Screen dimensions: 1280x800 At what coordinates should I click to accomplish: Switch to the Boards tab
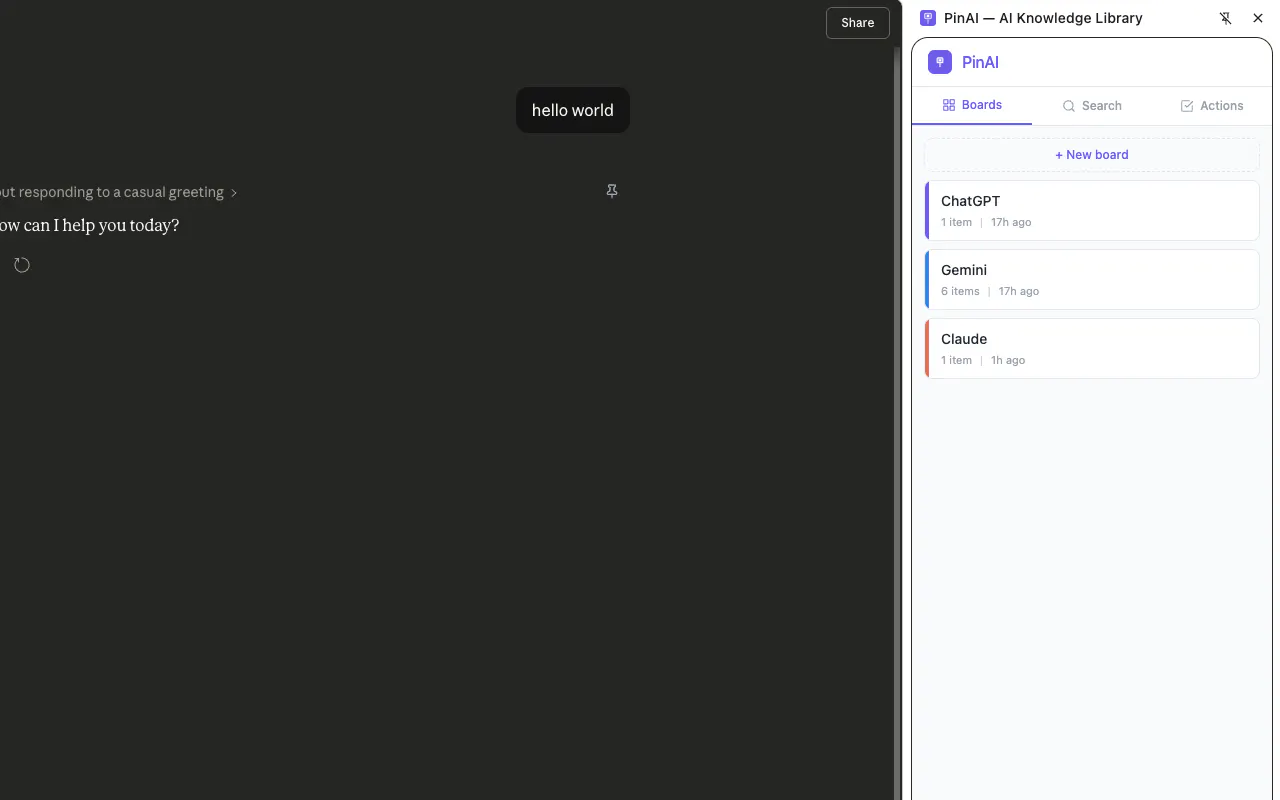tap(972, 105)
